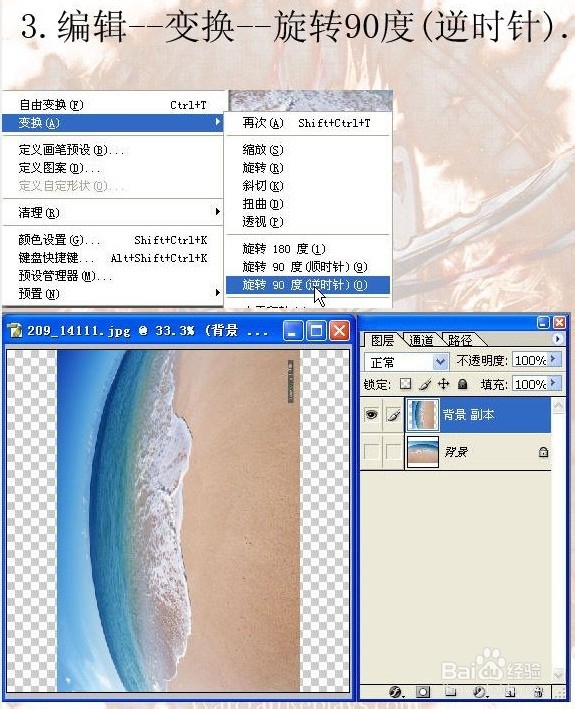Viewport: 575px width, 709px height.
Task: Click the 背景 副本 layer name
Action: click(x=468, y=415)
